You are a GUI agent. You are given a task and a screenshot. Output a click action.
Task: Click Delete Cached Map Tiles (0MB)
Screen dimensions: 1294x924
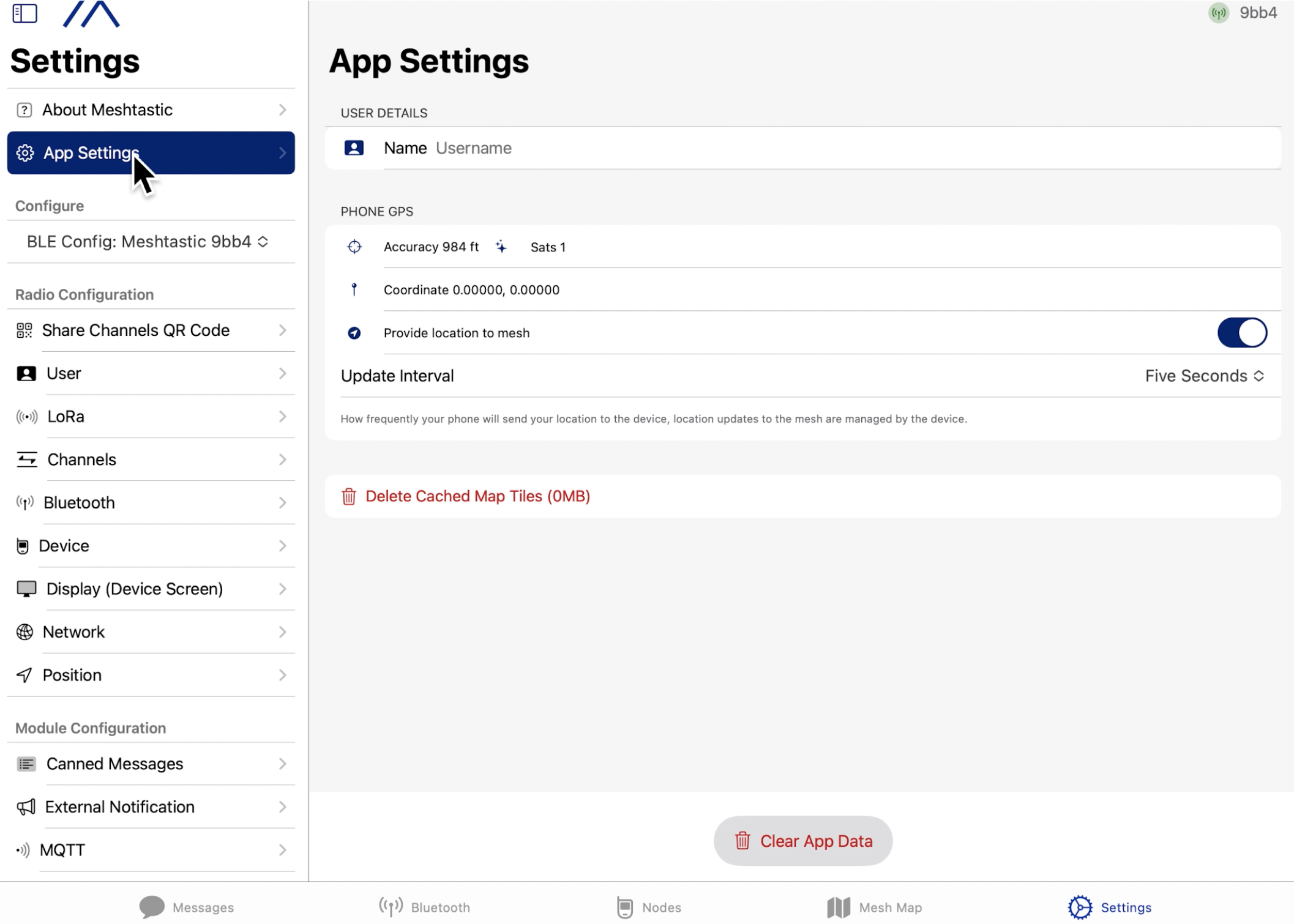tap(802, 496)
